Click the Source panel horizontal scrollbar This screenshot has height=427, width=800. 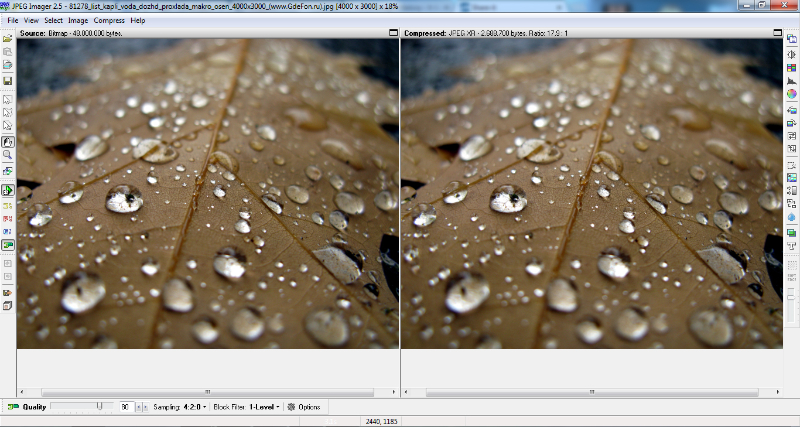point(207,392)
